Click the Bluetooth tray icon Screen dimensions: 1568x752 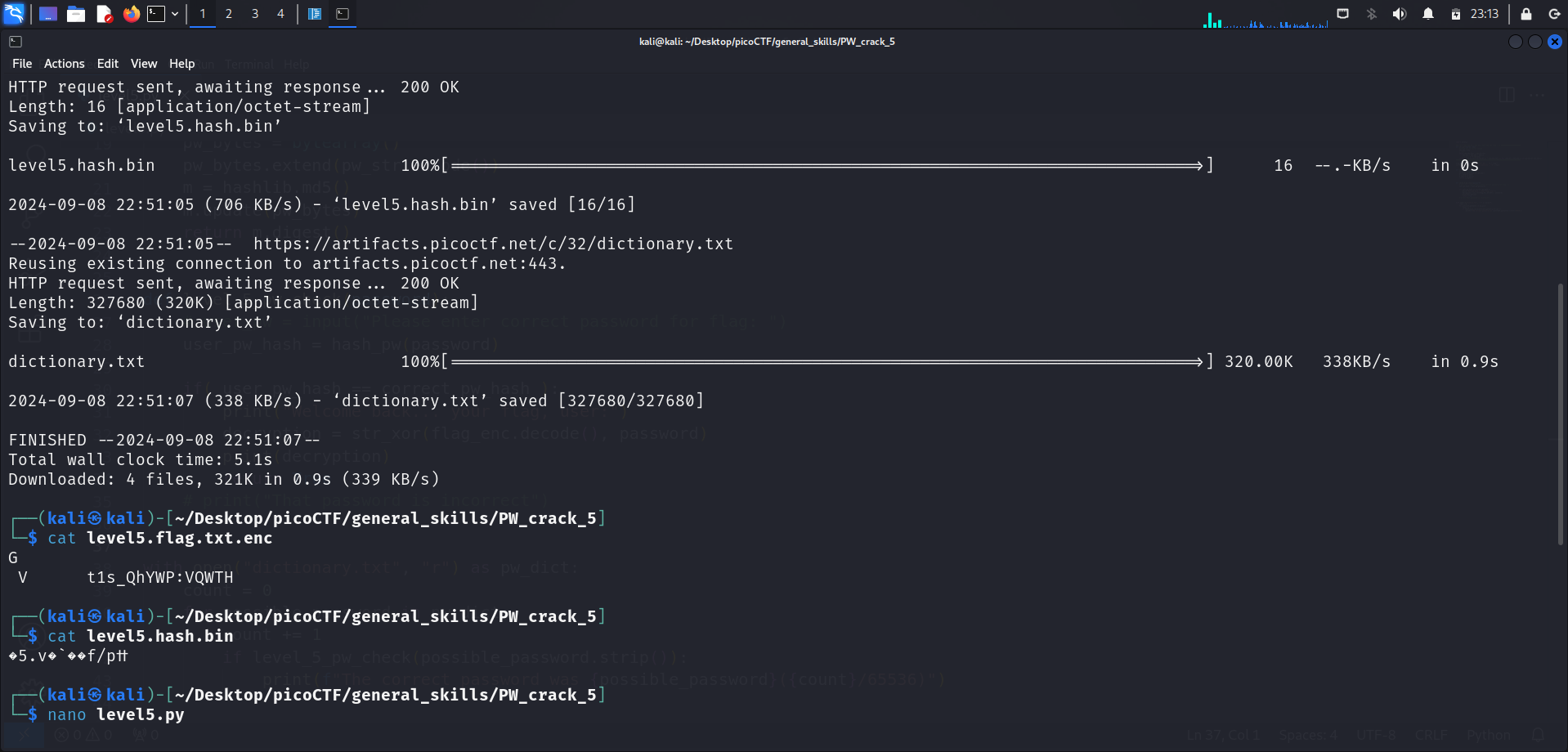point(1371,14)
